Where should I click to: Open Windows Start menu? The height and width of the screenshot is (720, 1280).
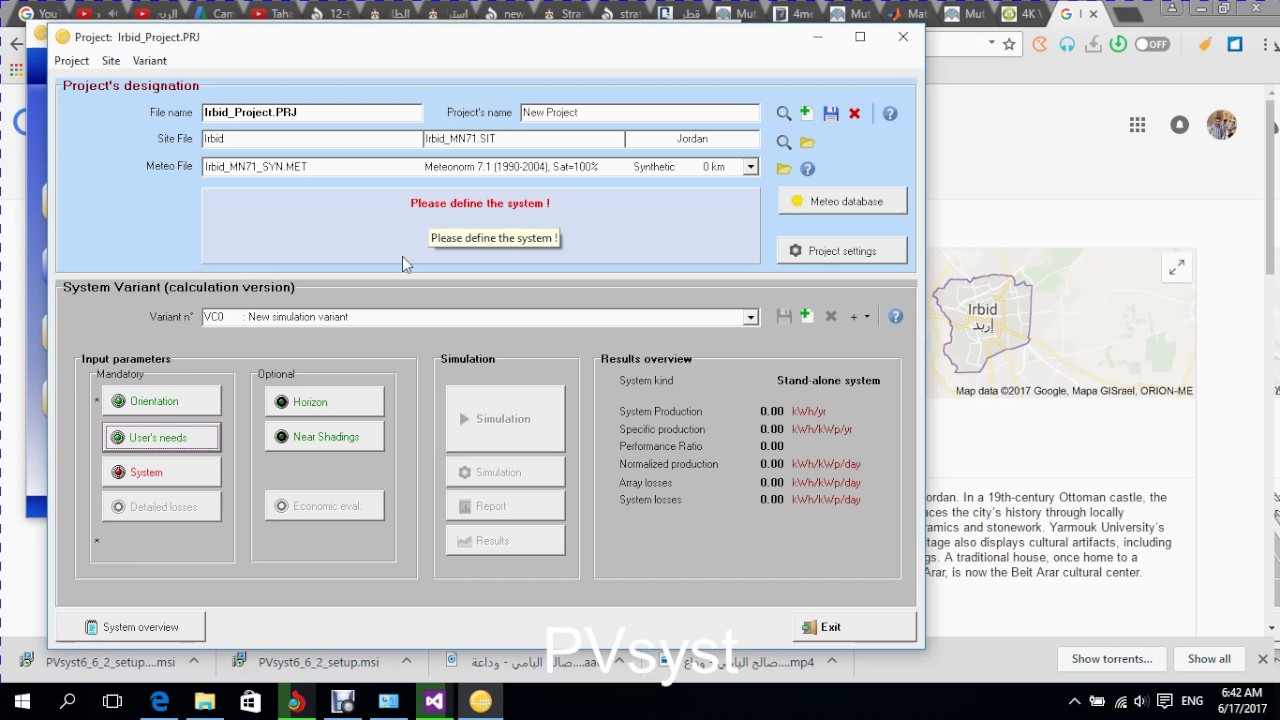click(x=22, y=701)
